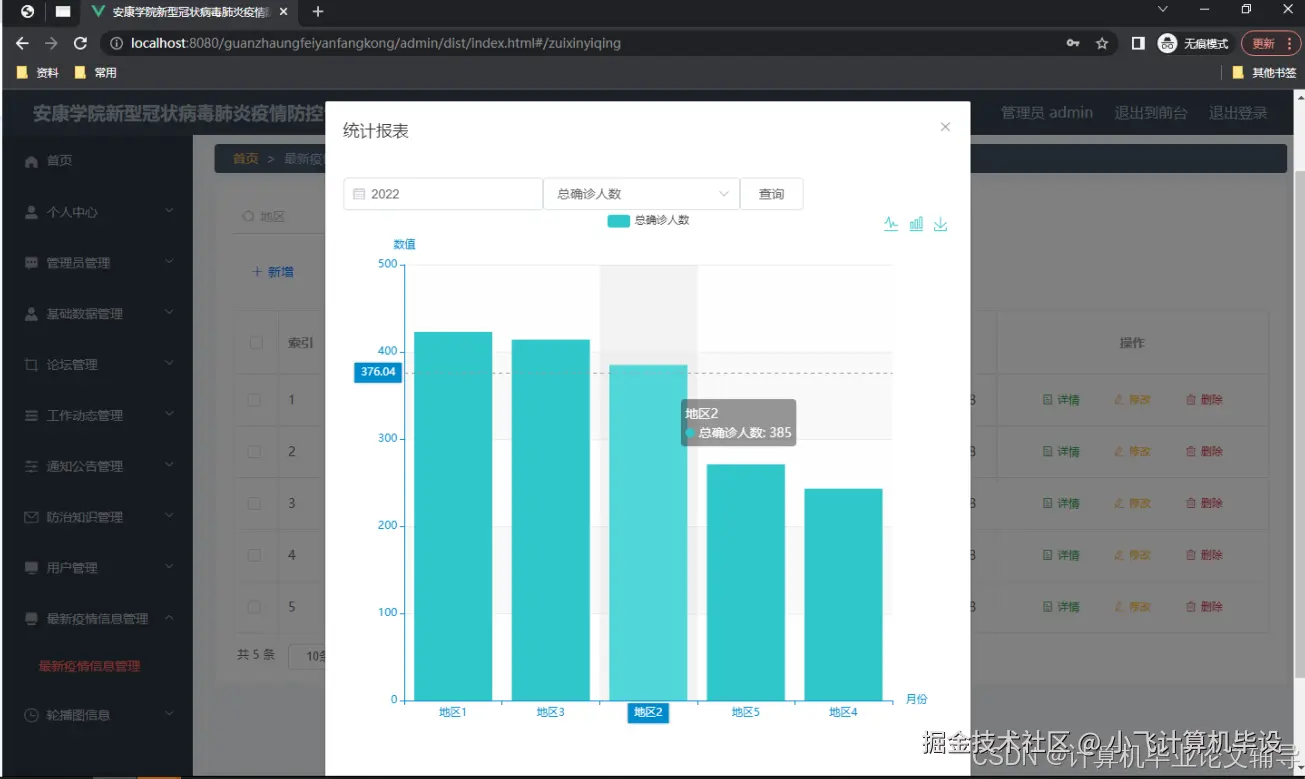Expand 通知公告管理 sidebar menu
Screen dimensions: 1305x779
pyautogui.click(x=97, y=467)
